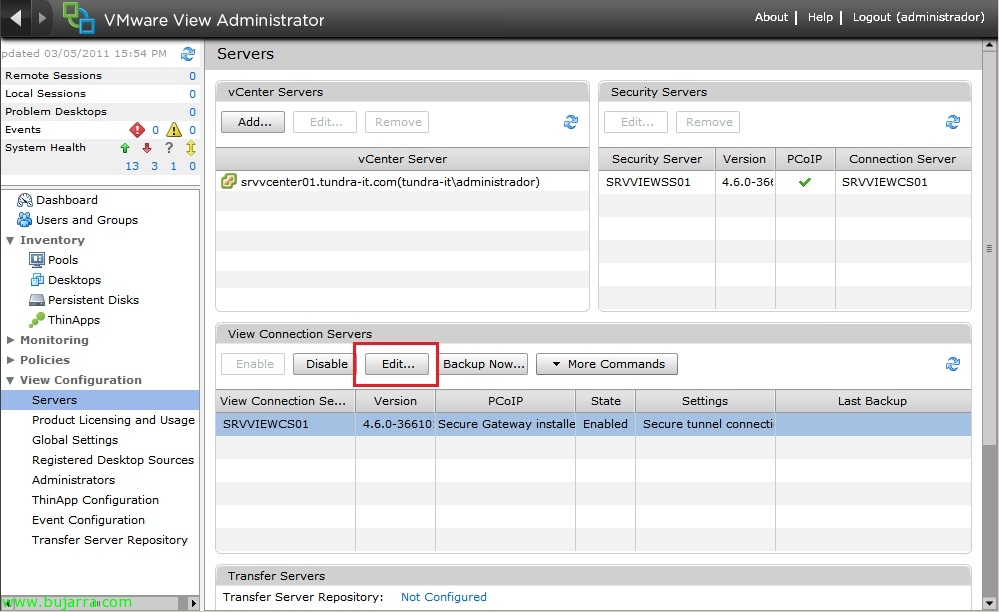Click Logout in the top bar
Viewport: 999px width, 612px height.
point(918,17)
